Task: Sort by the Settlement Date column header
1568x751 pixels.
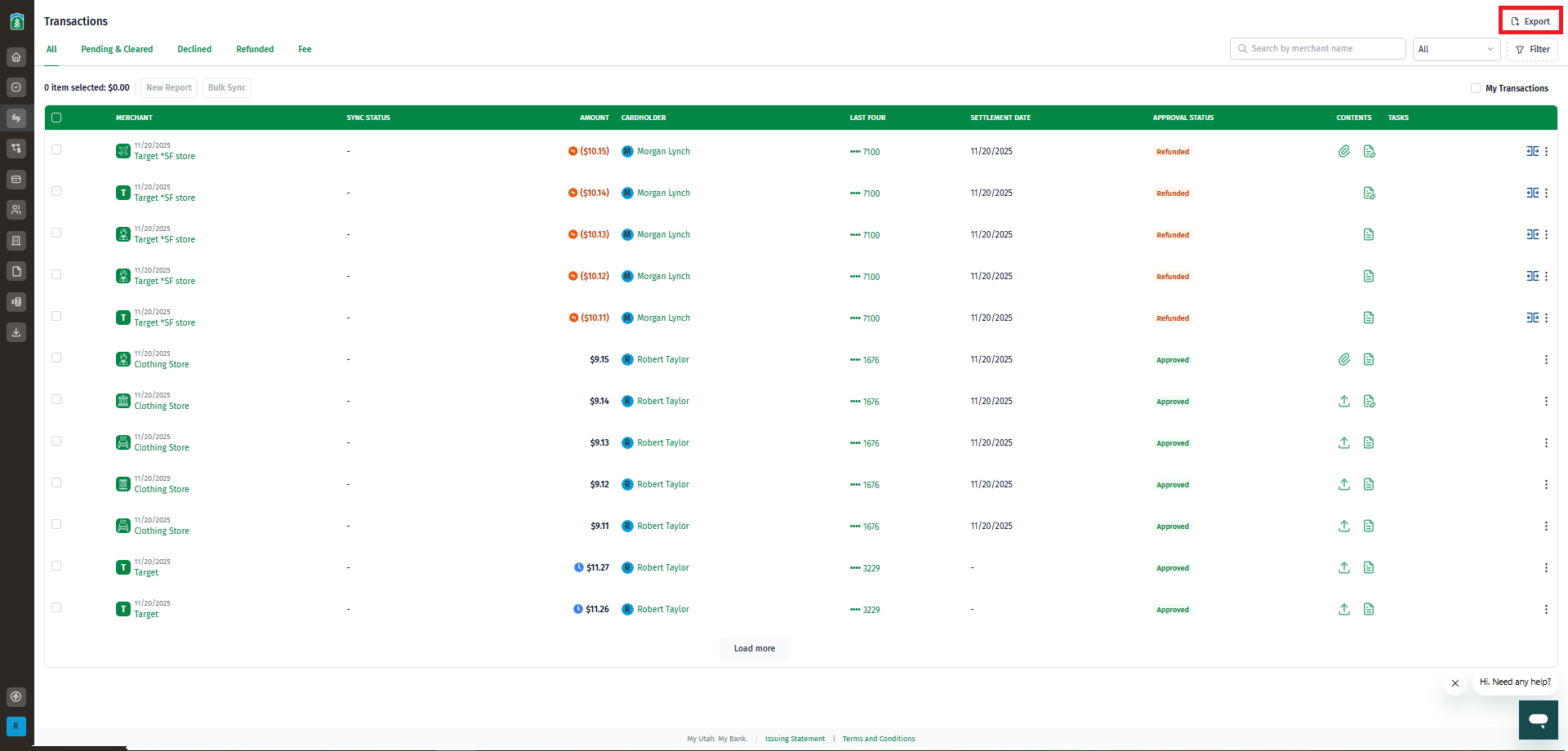Action: (1000, 118)
